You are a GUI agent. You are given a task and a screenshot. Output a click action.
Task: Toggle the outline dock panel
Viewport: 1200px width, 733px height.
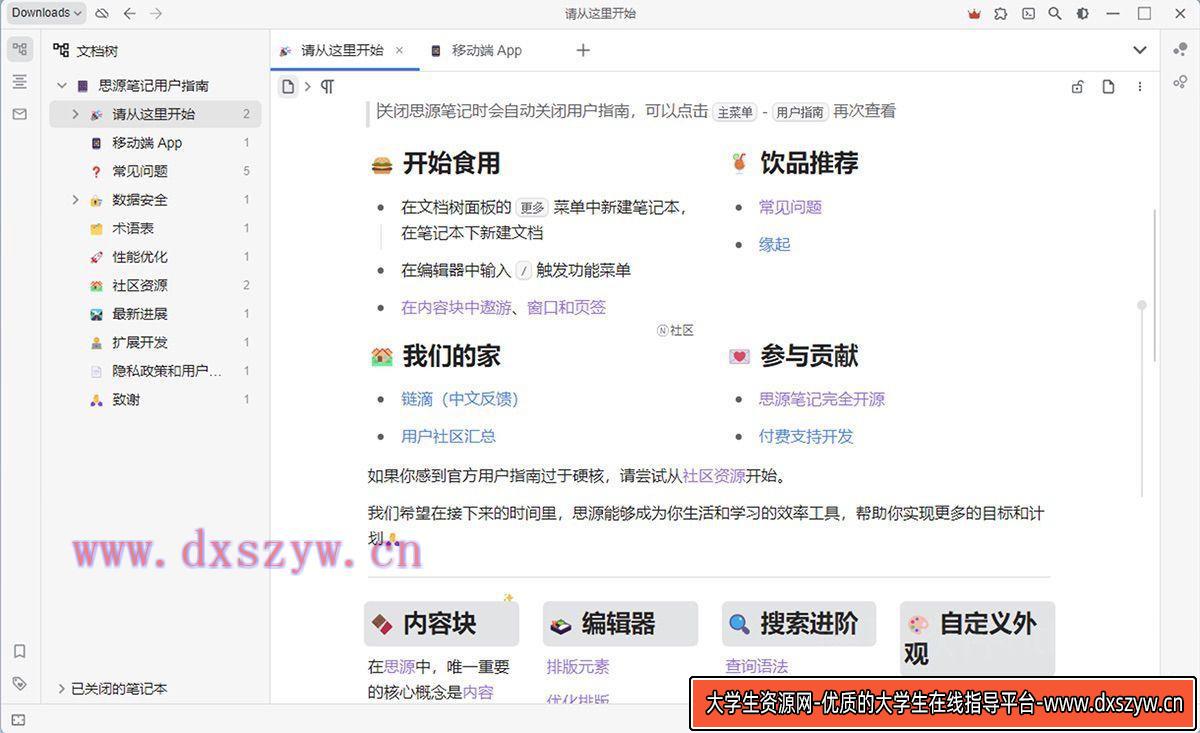19,82
